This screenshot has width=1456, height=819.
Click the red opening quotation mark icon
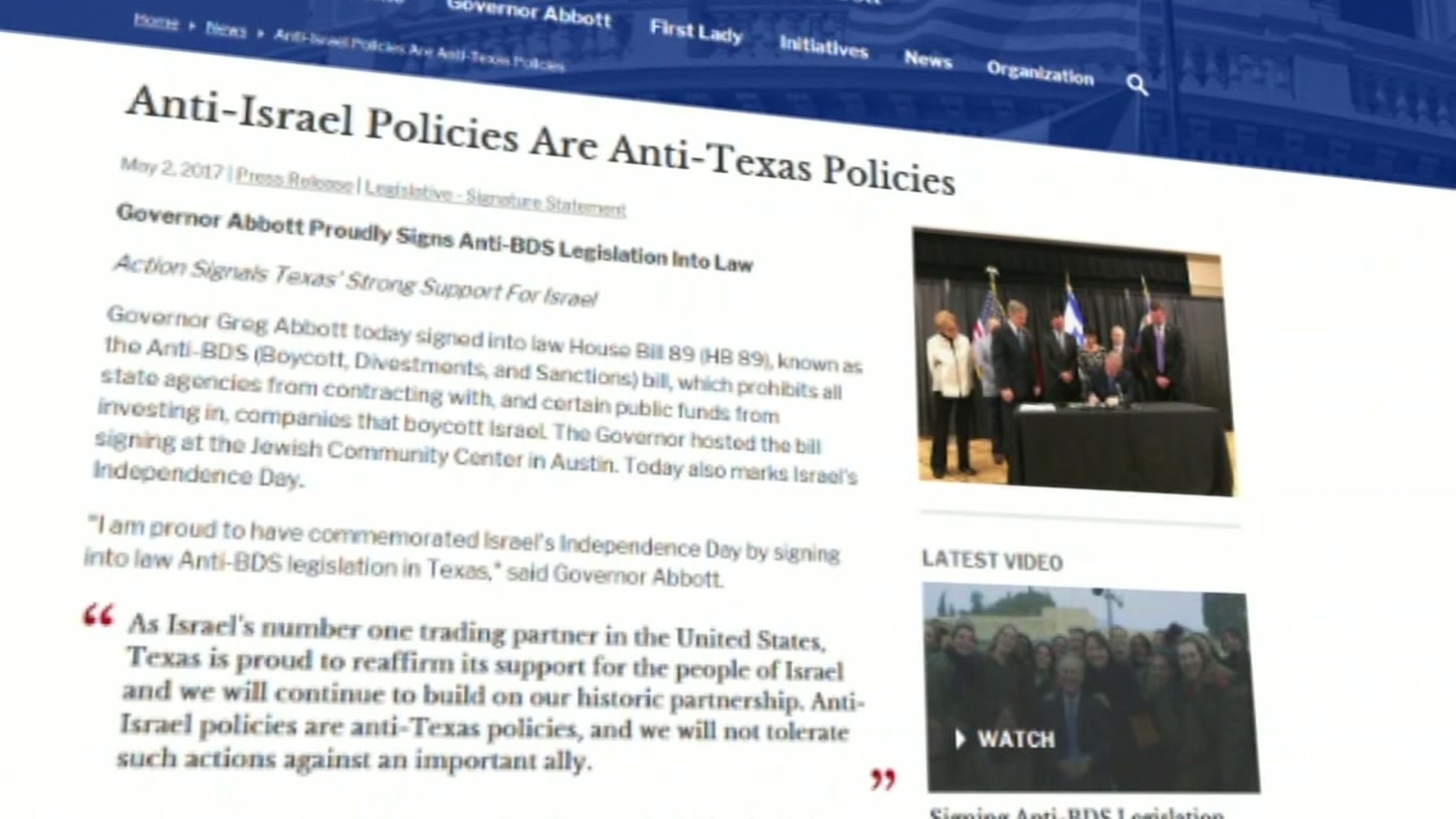pos(98,617)
